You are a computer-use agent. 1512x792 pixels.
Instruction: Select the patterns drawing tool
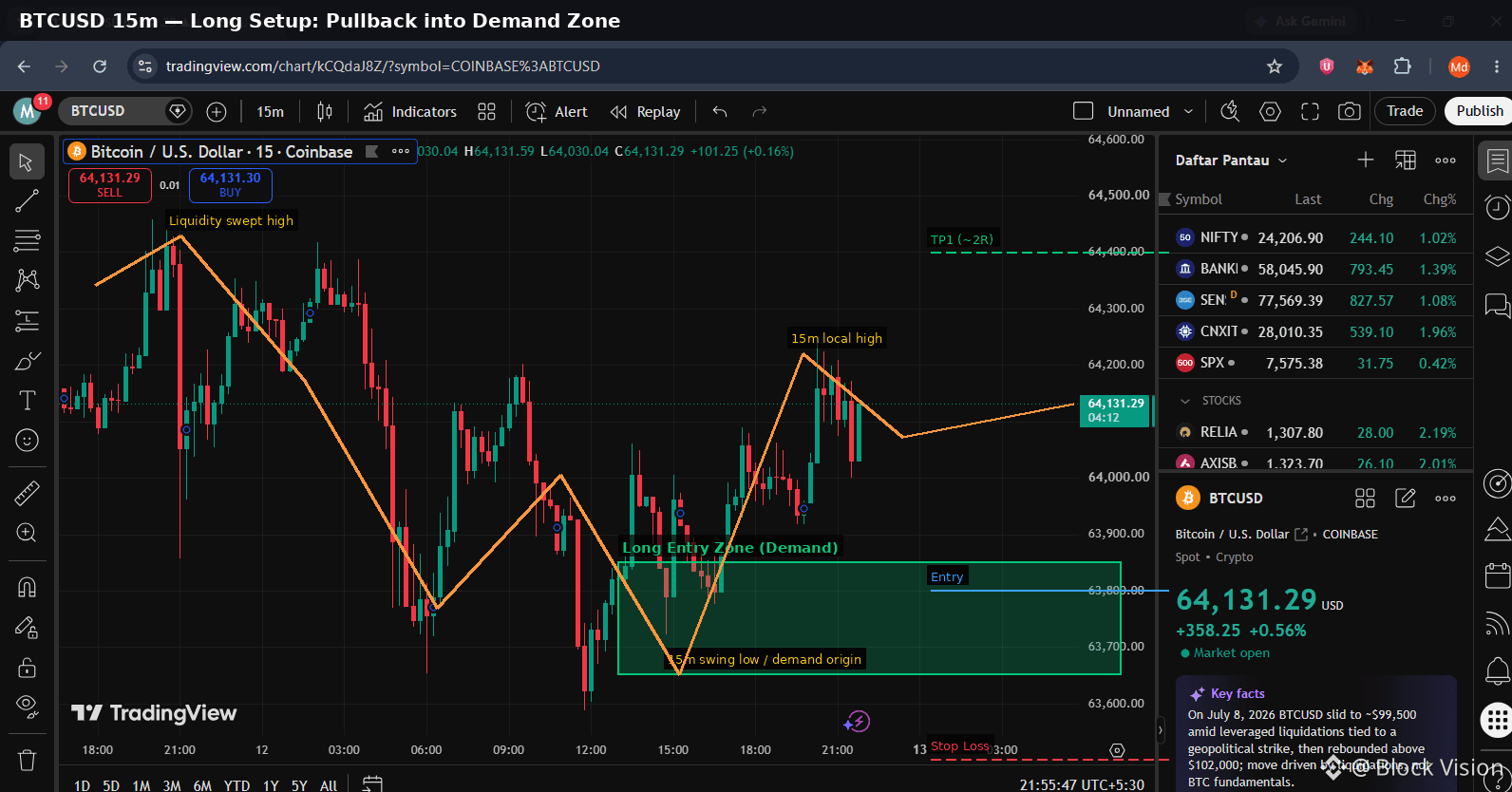point(27,280)
